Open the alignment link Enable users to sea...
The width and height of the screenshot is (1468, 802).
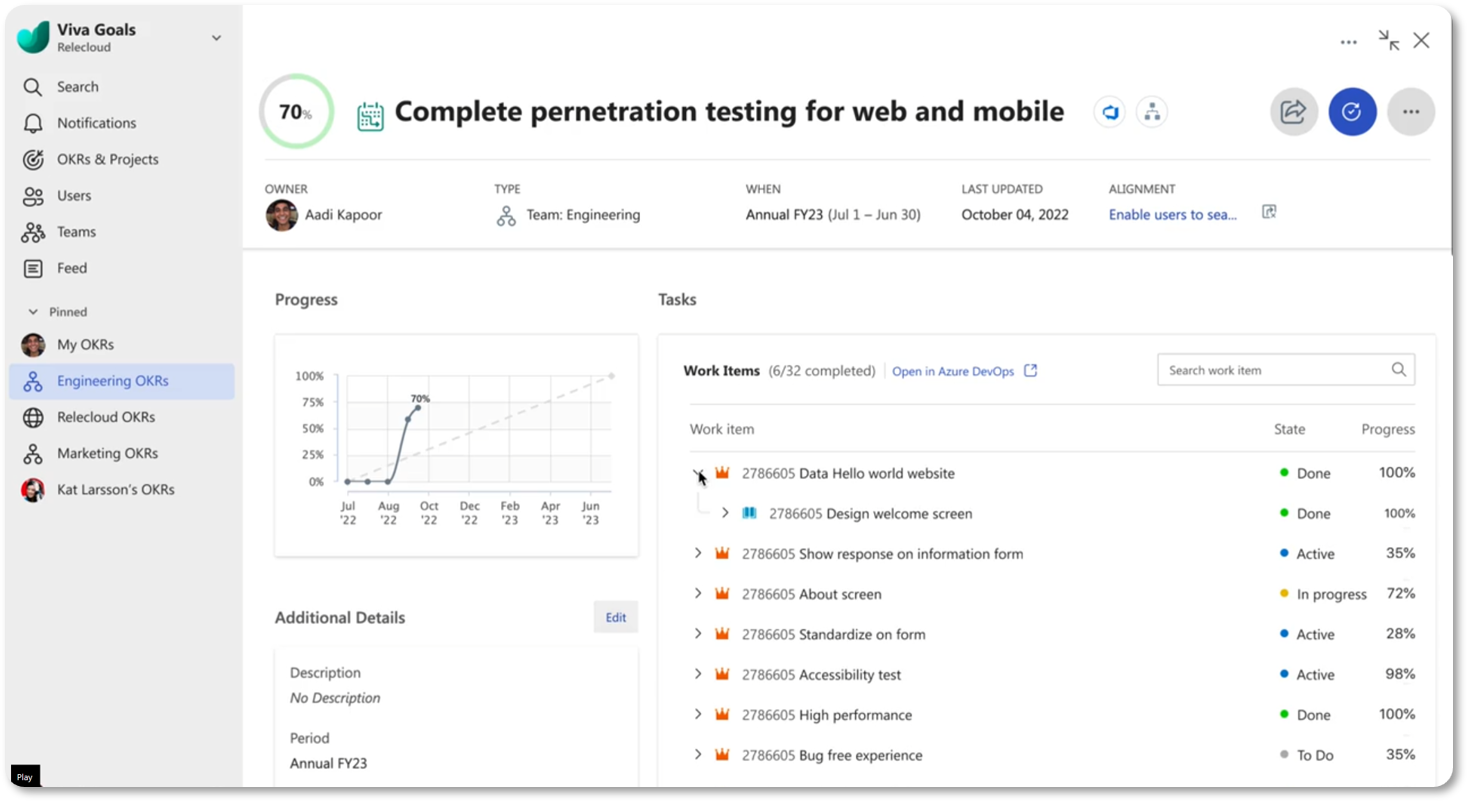1173,215
